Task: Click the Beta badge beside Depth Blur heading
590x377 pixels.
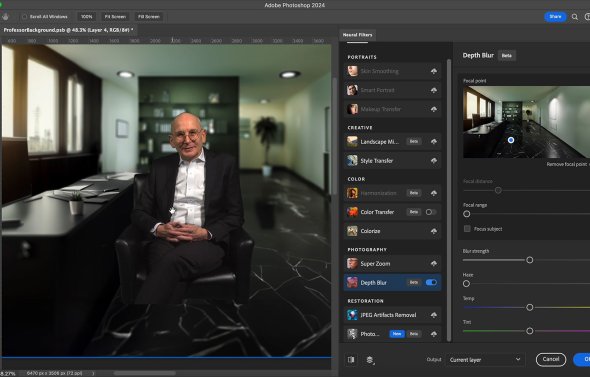Action: click(x=506, y=55)
